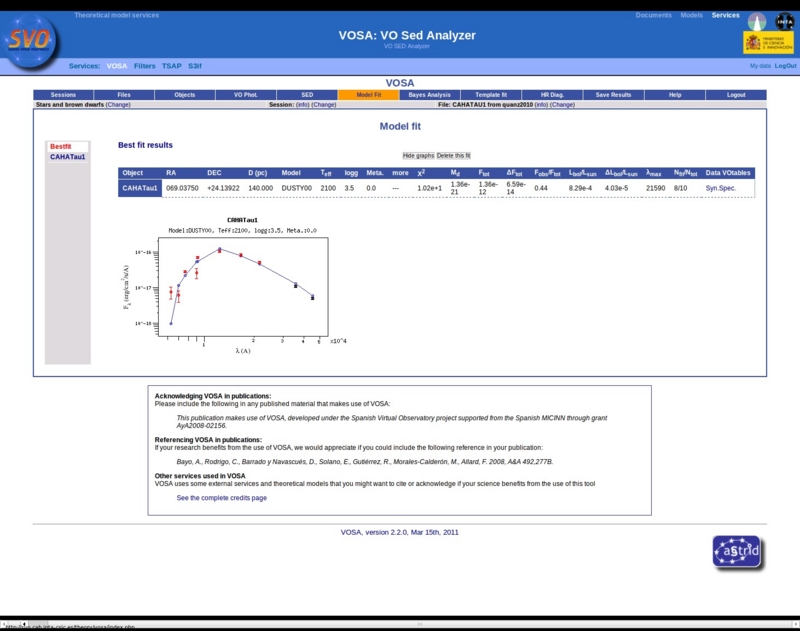
Task: Change the Stars and brown dwarfs category
Action: pos(118,105)
